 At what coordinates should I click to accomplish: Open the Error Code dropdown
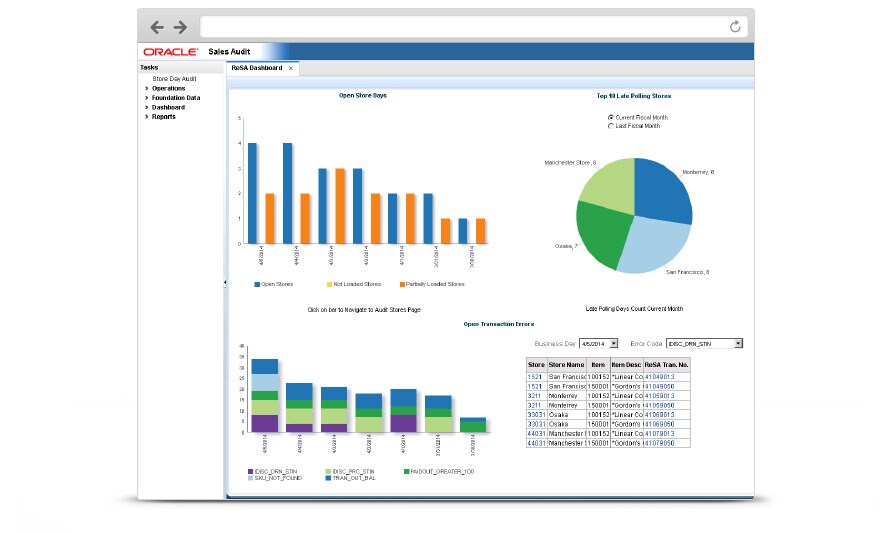point(738,343)
